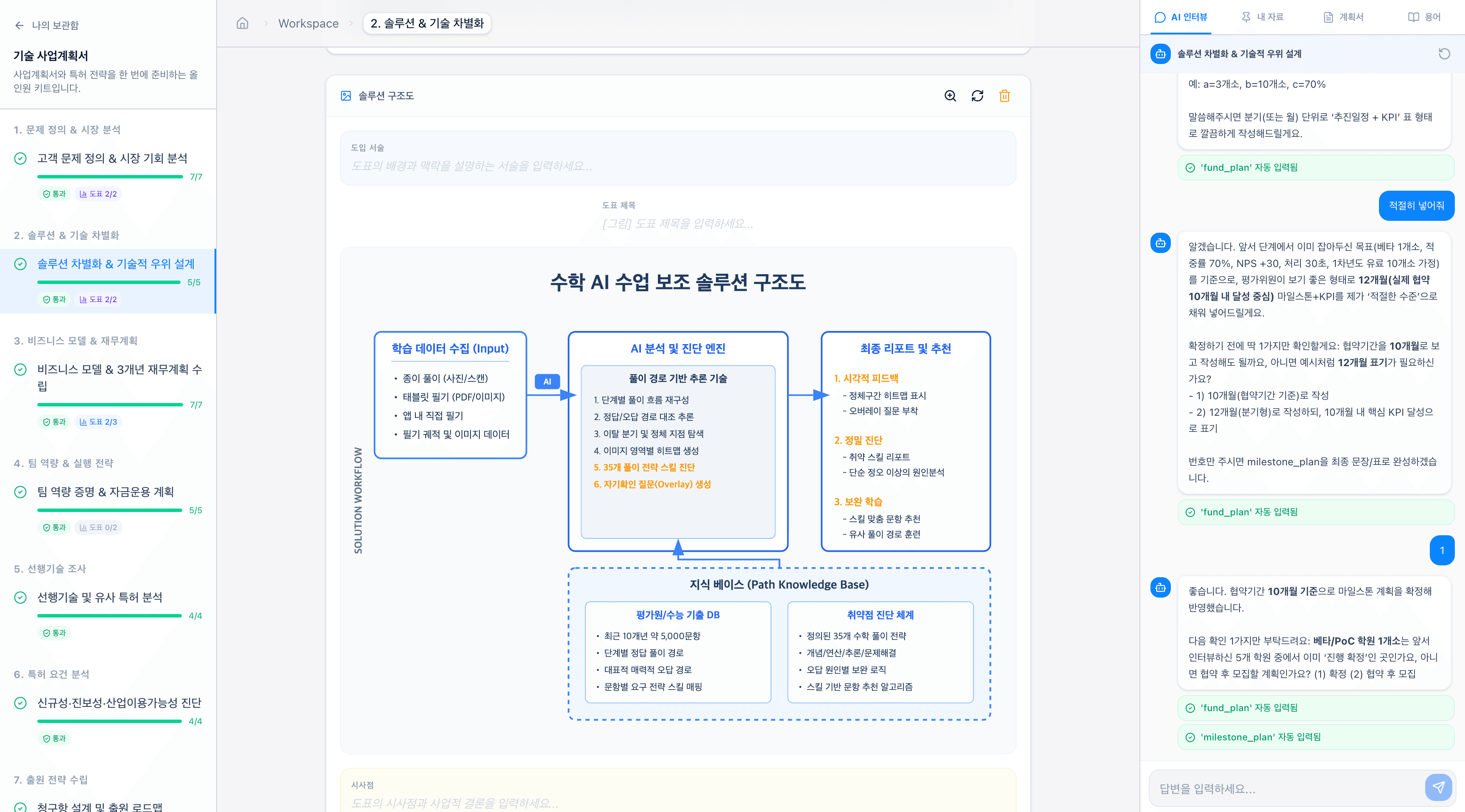Click section heading 5. 선행기술 조사
Viewport: 1465px width, 812px height.
click(x=50, y=569)
